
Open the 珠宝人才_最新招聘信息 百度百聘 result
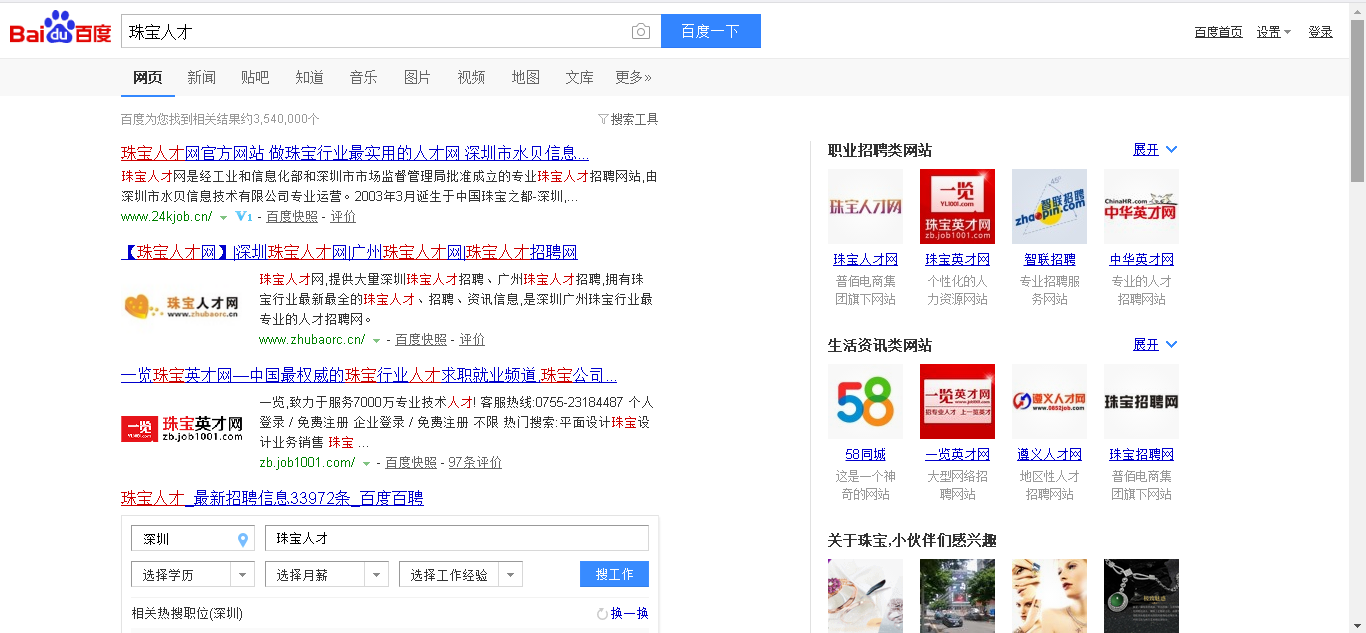coord(272,498)
